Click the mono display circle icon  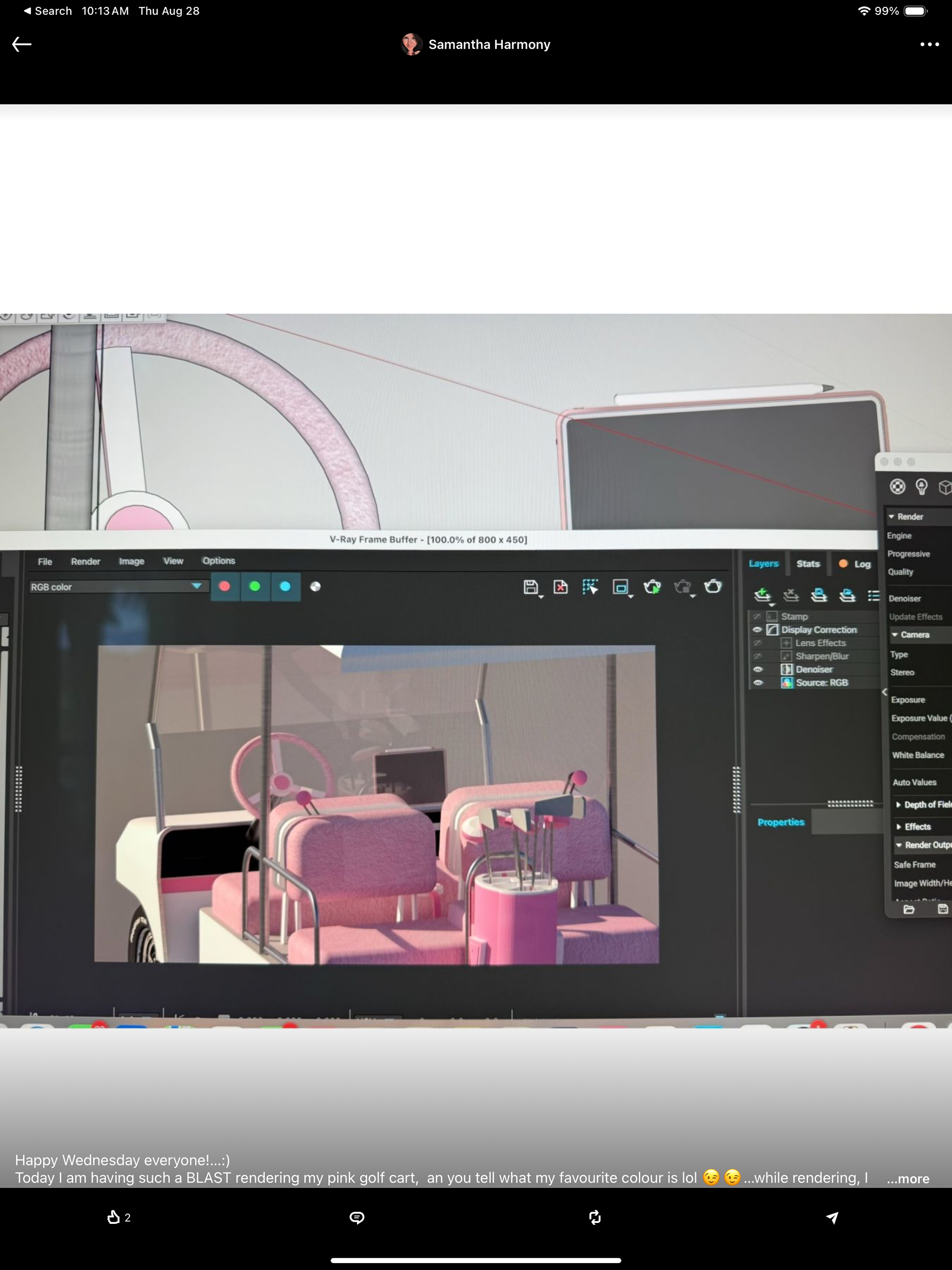(315, 587)
